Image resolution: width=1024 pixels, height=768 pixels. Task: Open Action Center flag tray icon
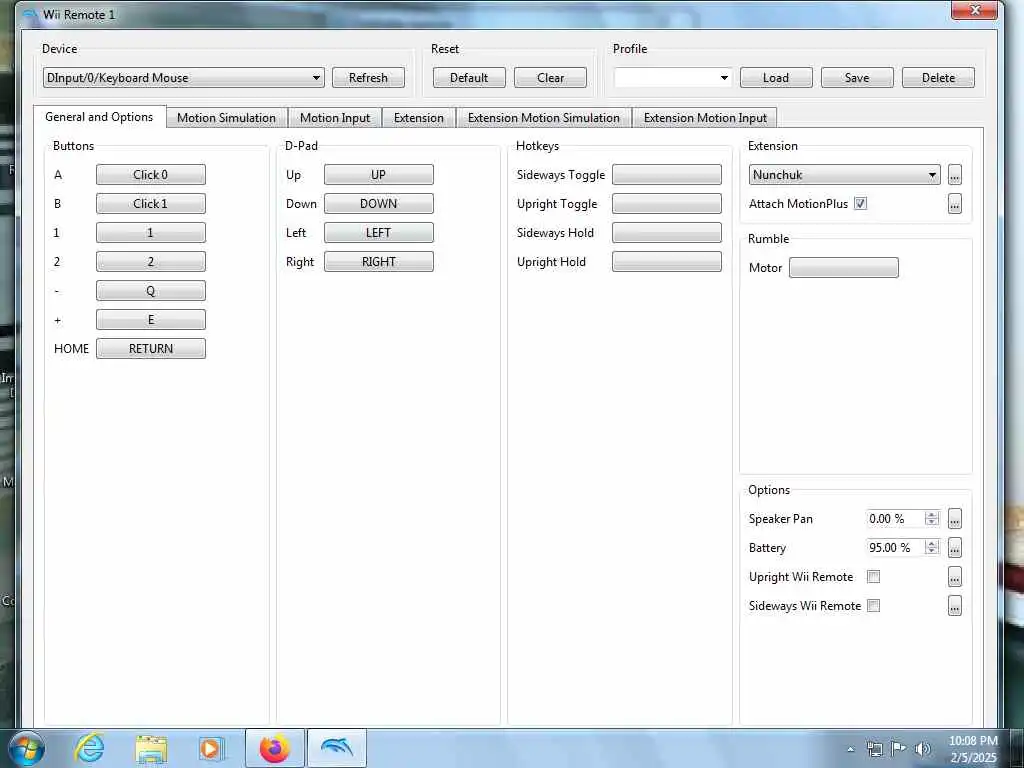899,749
